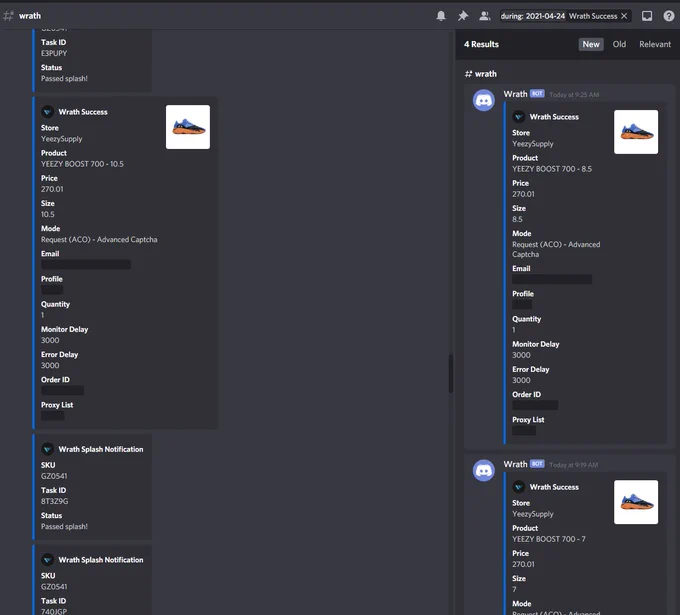Image resolution: width=680 pixels, height=615 pixels.
Task: Click Wrath username on the 9:25 AM result
Action: pos(515,94)
